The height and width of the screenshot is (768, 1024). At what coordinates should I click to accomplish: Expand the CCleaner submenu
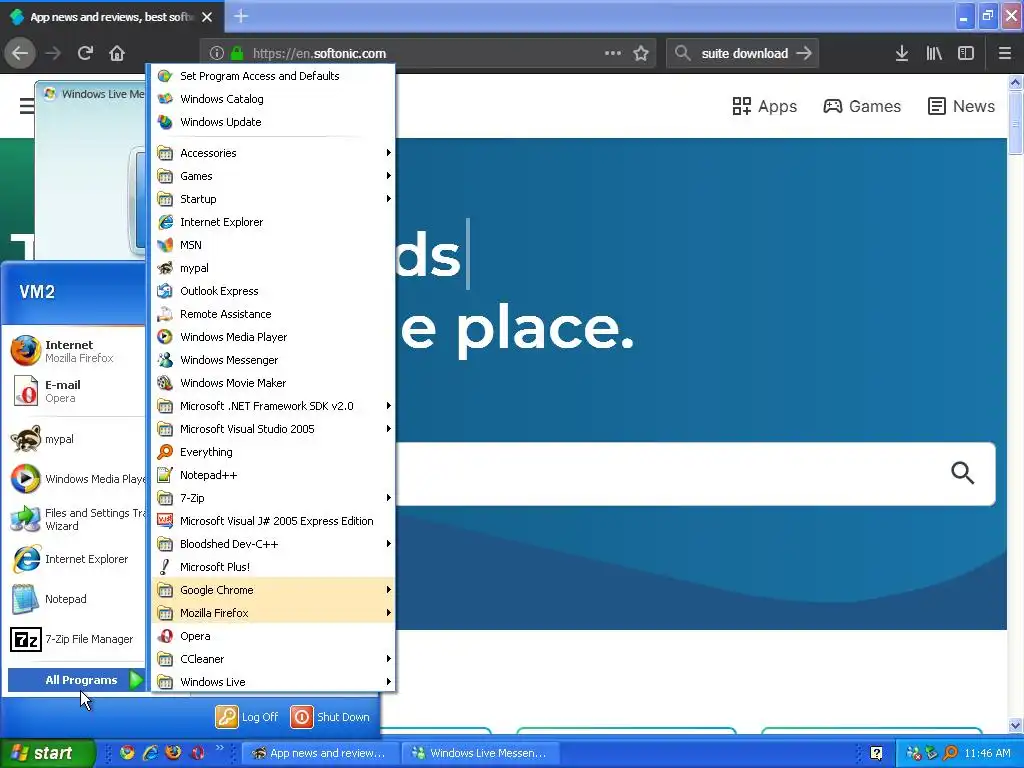point(273,659)
